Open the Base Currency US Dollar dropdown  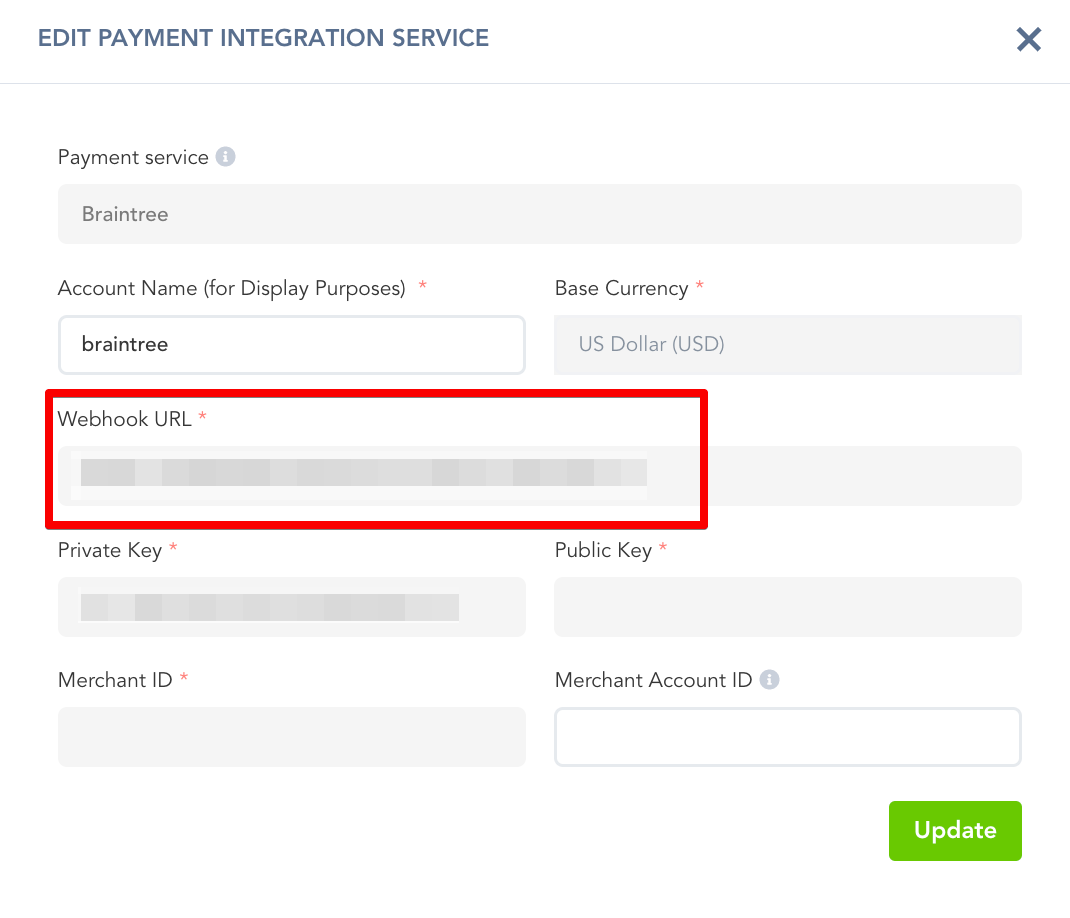(787, 345)
